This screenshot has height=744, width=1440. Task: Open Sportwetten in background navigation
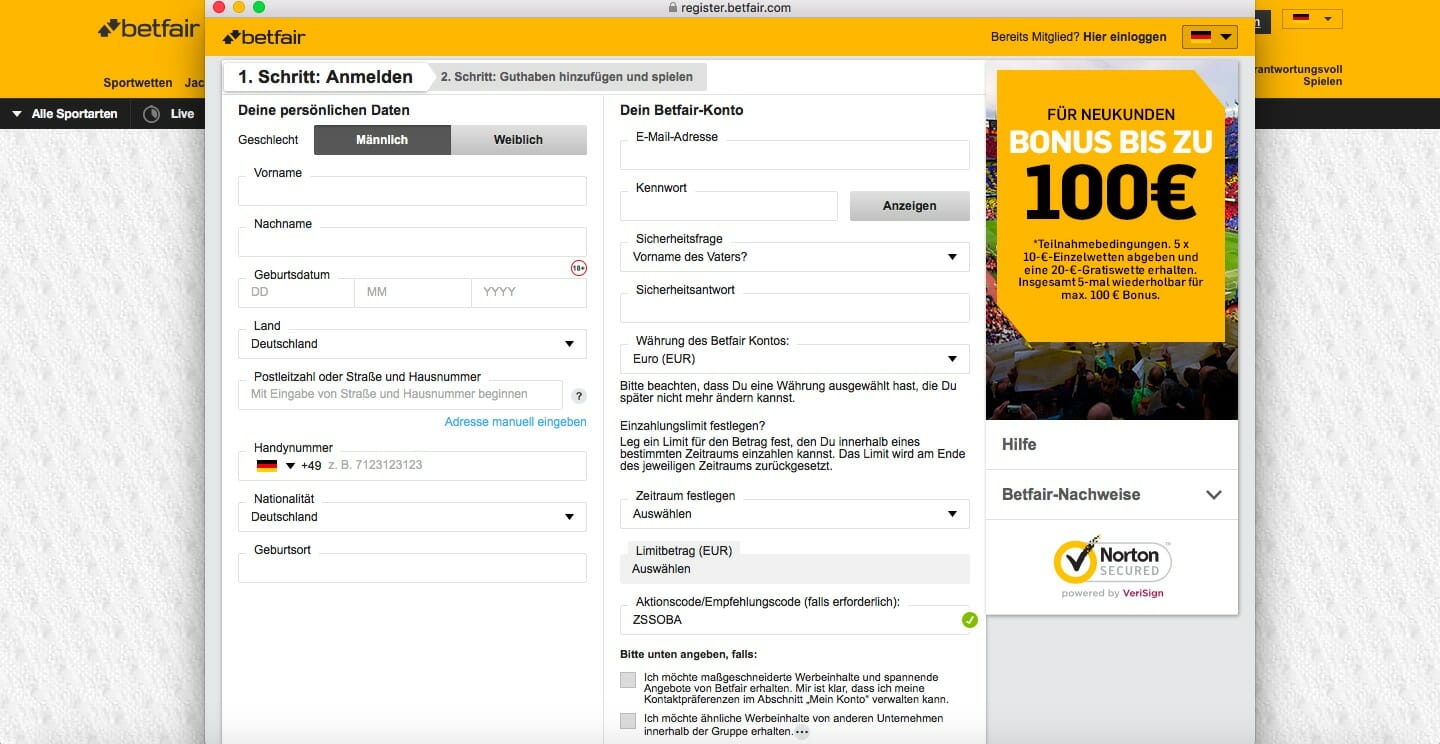pos(138,83)
